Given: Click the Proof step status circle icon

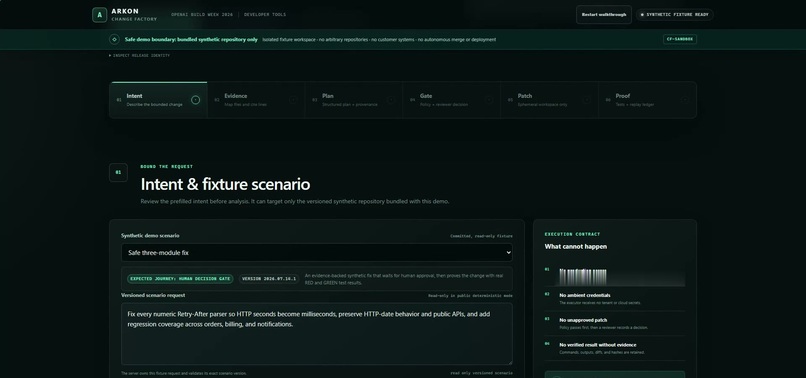Looking at the screenshot, I should click(x=684, y=100).
